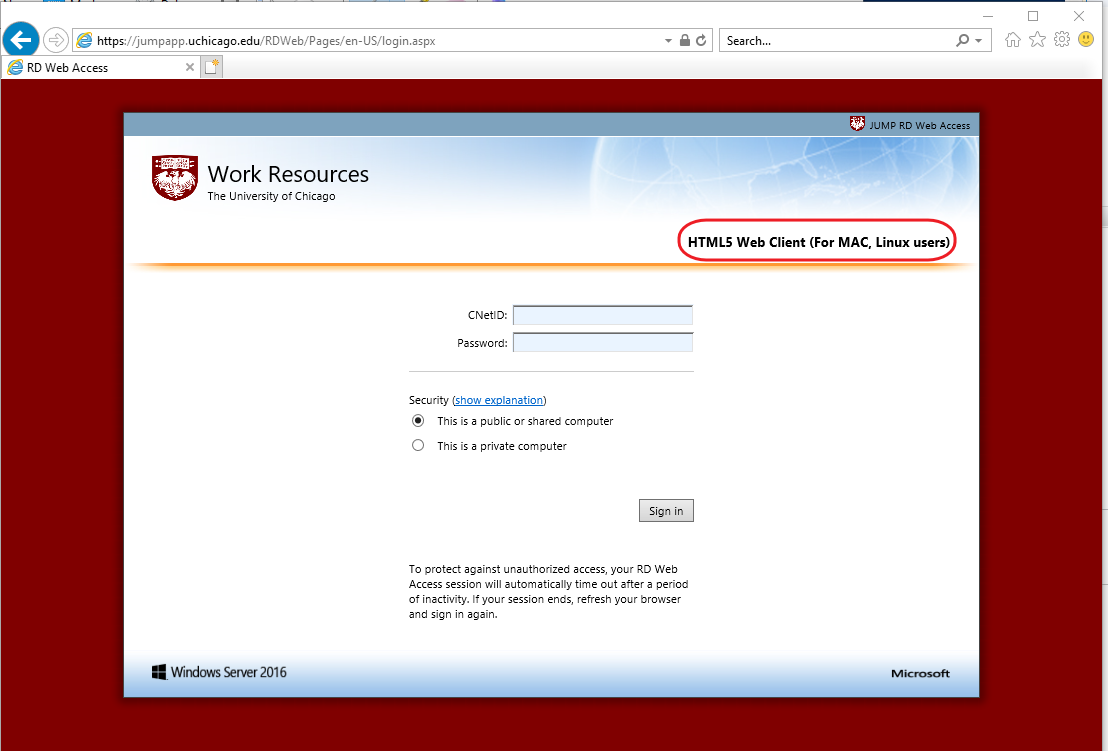The width and height of the screenshot is (1108, 751).
Task: Open a new browser tab
Action: 210,66
